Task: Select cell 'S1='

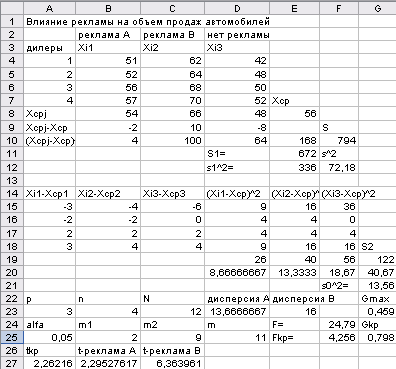Action: pos(237,154)
